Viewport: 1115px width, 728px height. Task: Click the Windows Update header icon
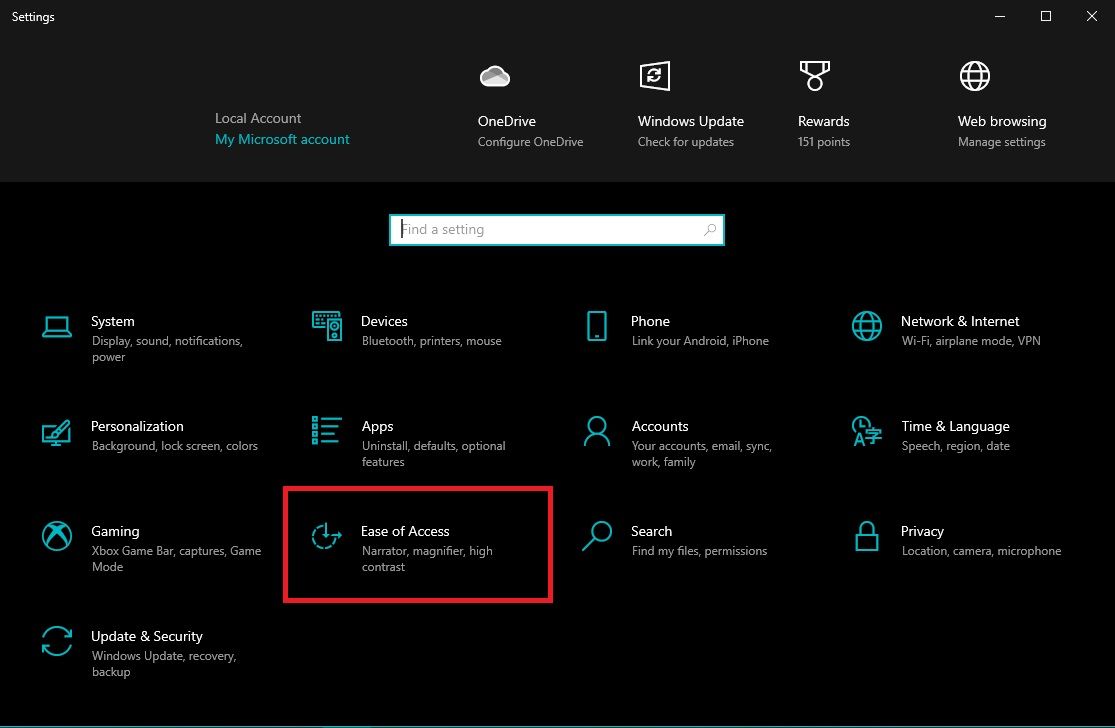[654, 76]
